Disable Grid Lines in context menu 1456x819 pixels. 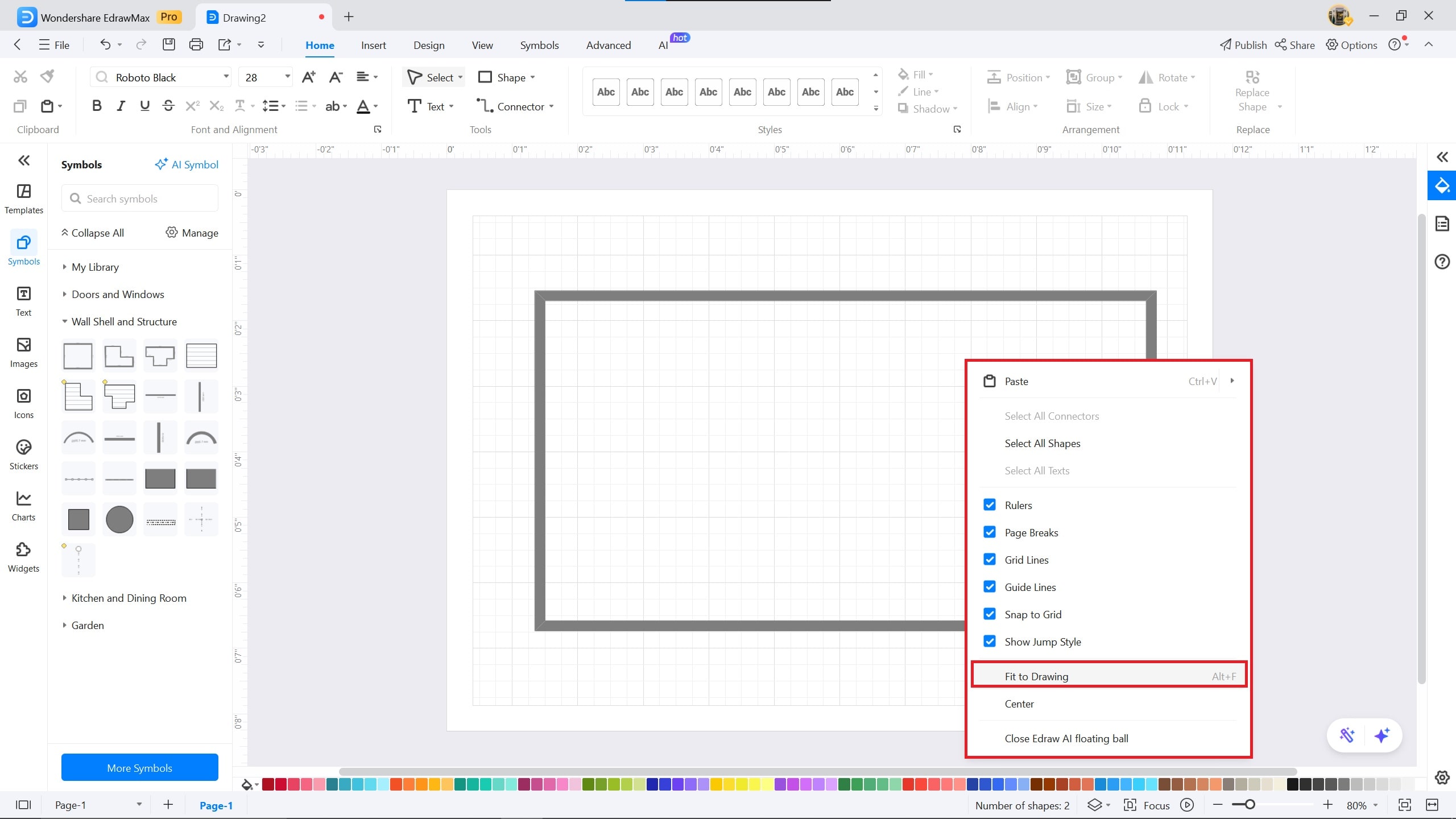(990, 560)
